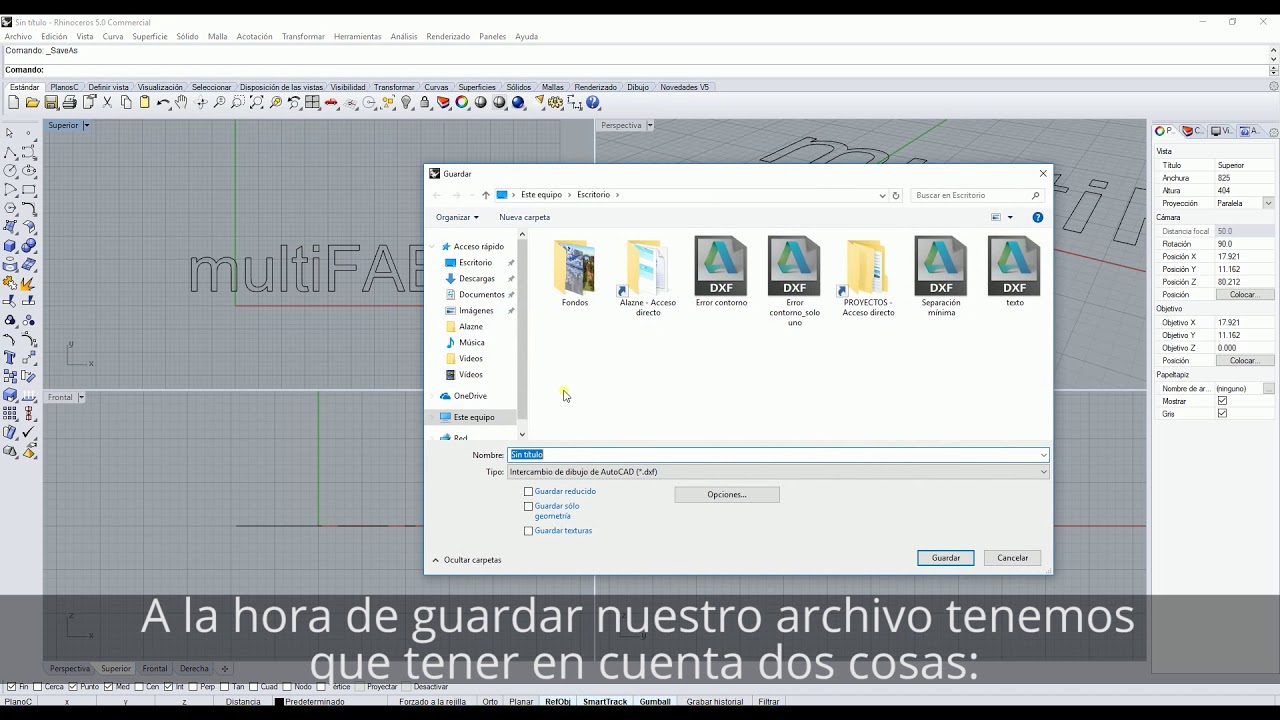Check the Guardar sólo geometría checkbox

529,506
